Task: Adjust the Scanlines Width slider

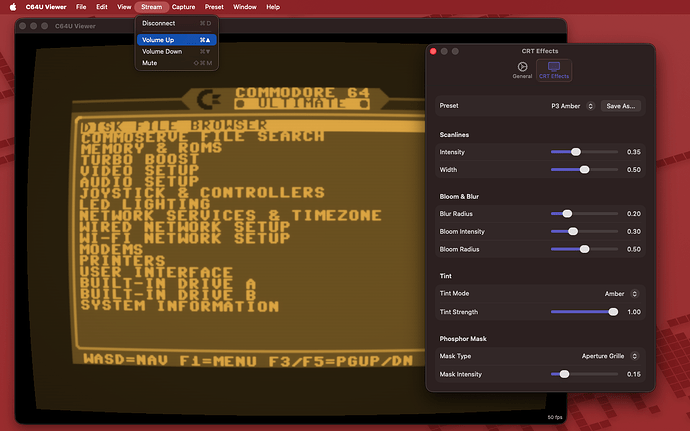Action: pos(584,169)
